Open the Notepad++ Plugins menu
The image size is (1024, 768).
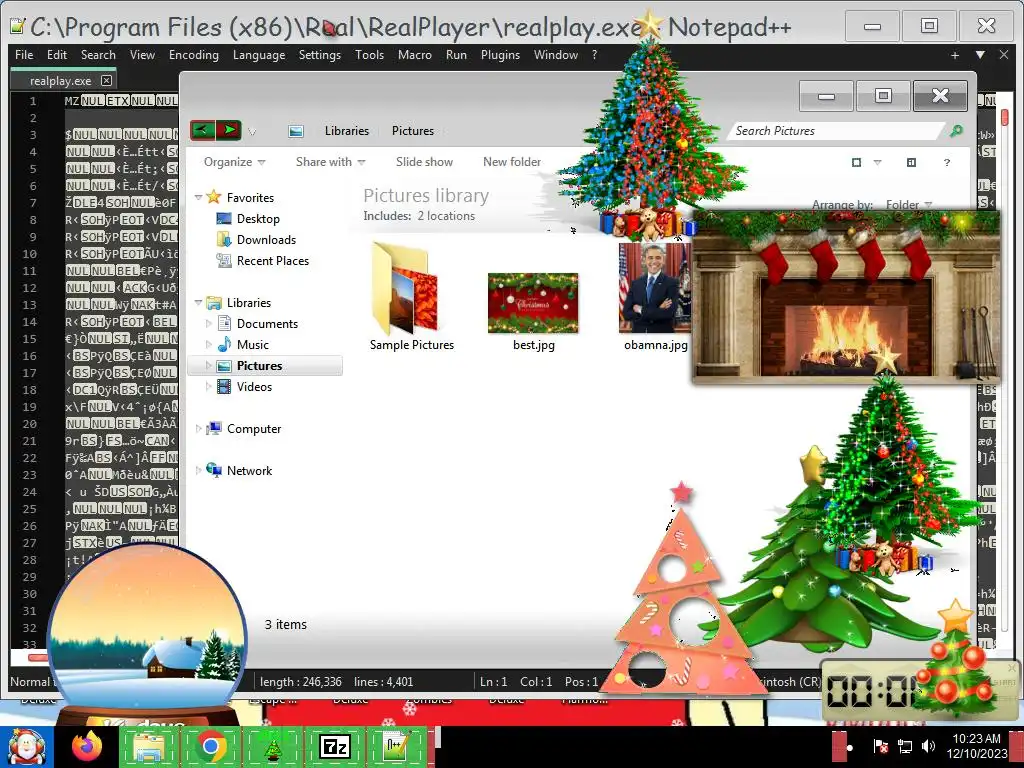[x=500, y=55]
